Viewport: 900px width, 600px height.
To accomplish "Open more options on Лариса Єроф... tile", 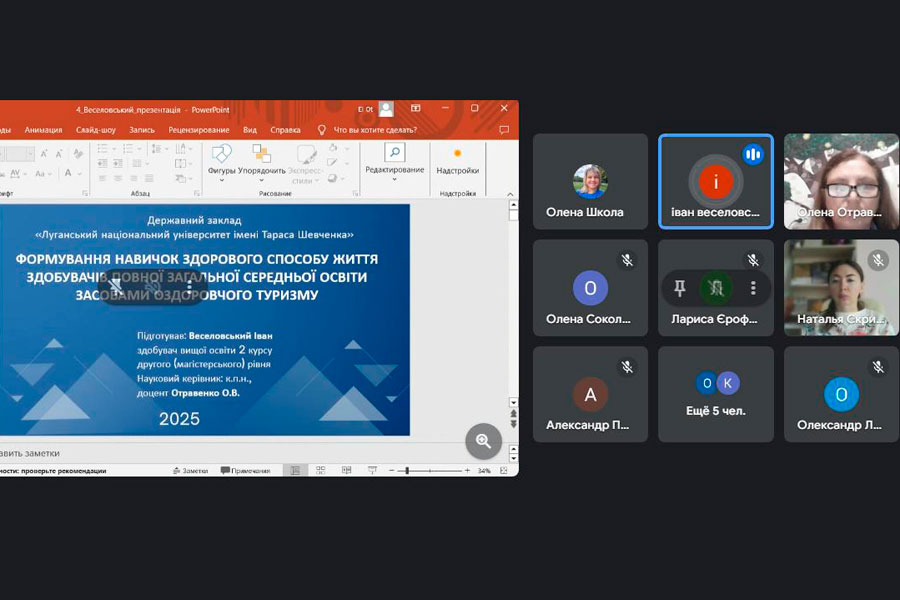I will [753, 288].
